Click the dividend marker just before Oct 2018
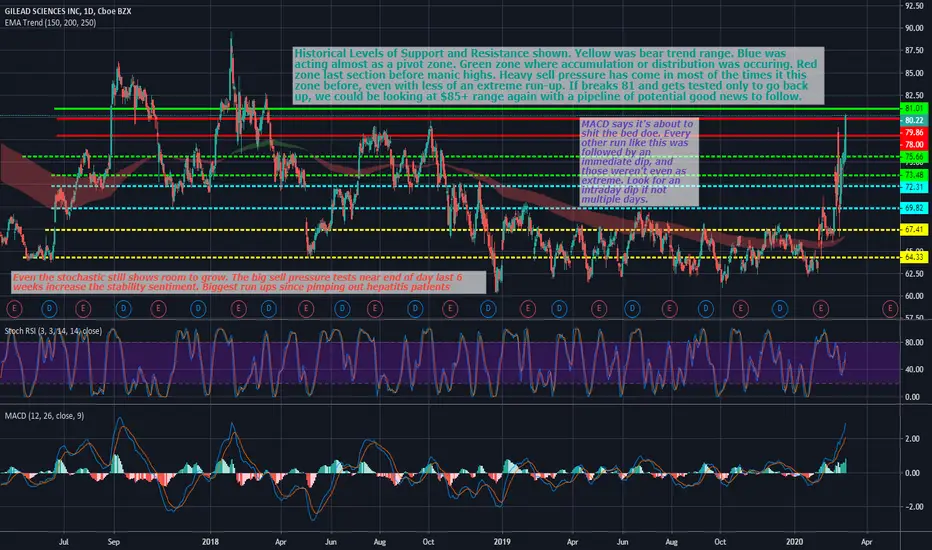932x550 pixels. [x=415, y=309]
